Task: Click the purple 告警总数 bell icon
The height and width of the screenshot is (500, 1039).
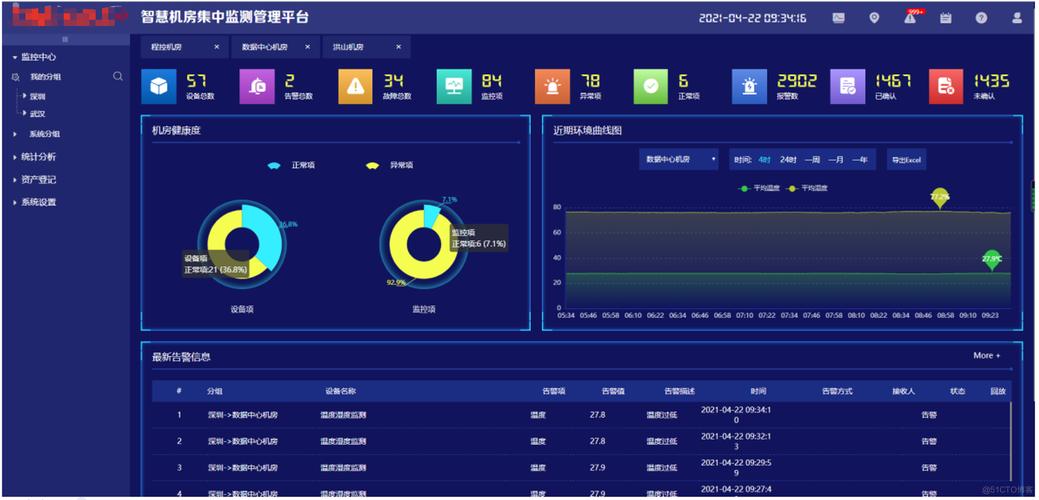Action: tap(257, 87)
